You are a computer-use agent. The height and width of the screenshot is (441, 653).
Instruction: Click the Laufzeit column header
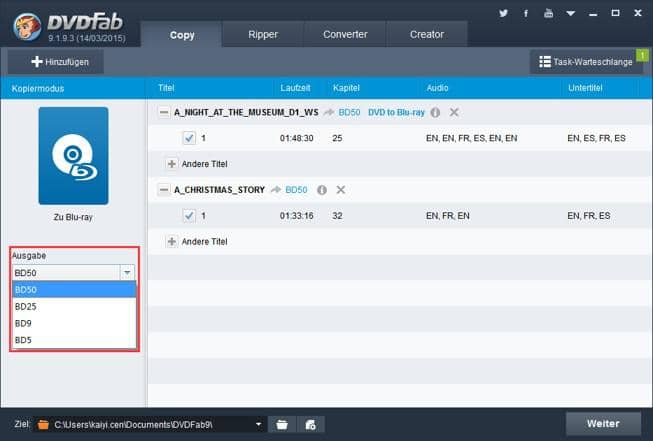[295, 88]
